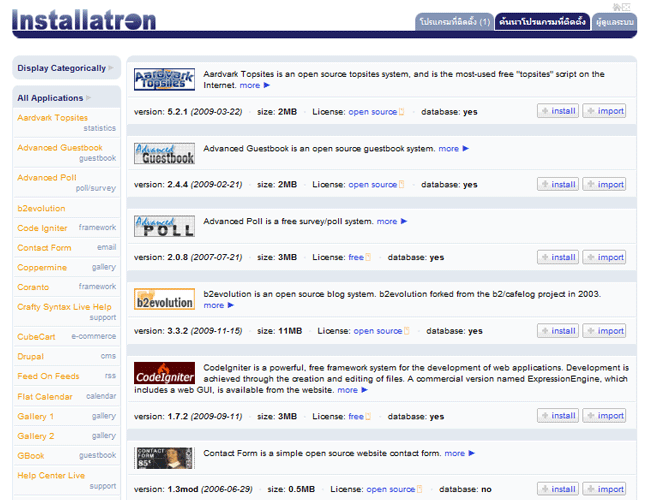650x500 pixels.
Task: Open the open source license link for Contact Form
Action: point(390,489)
